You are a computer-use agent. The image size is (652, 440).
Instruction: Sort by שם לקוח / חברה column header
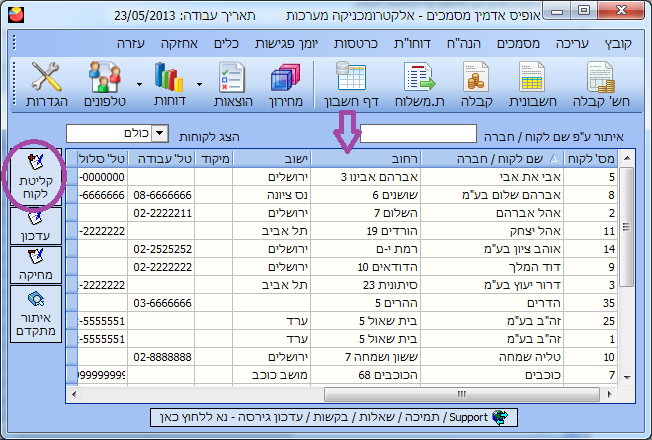pos(492,158)
